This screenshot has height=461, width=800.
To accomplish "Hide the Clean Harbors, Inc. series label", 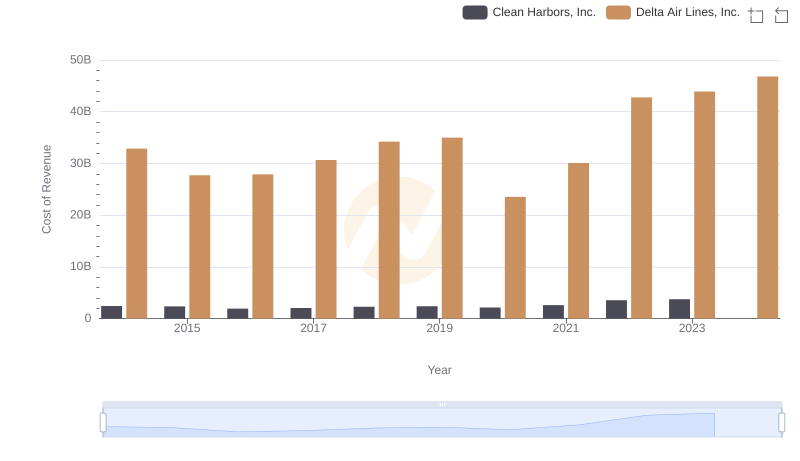I will (x=544, y=12).
